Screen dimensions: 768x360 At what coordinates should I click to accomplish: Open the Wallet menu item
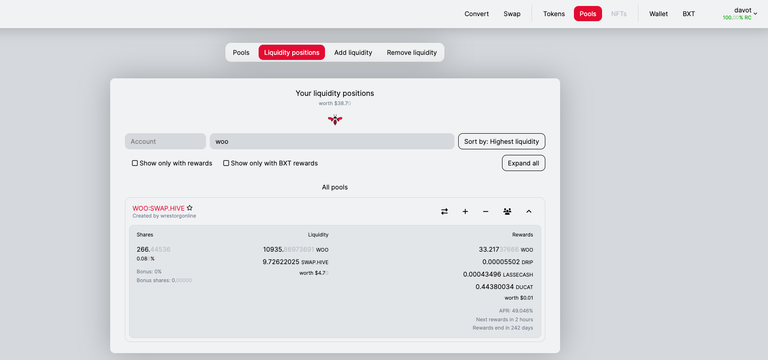click(x=658, y=14)
